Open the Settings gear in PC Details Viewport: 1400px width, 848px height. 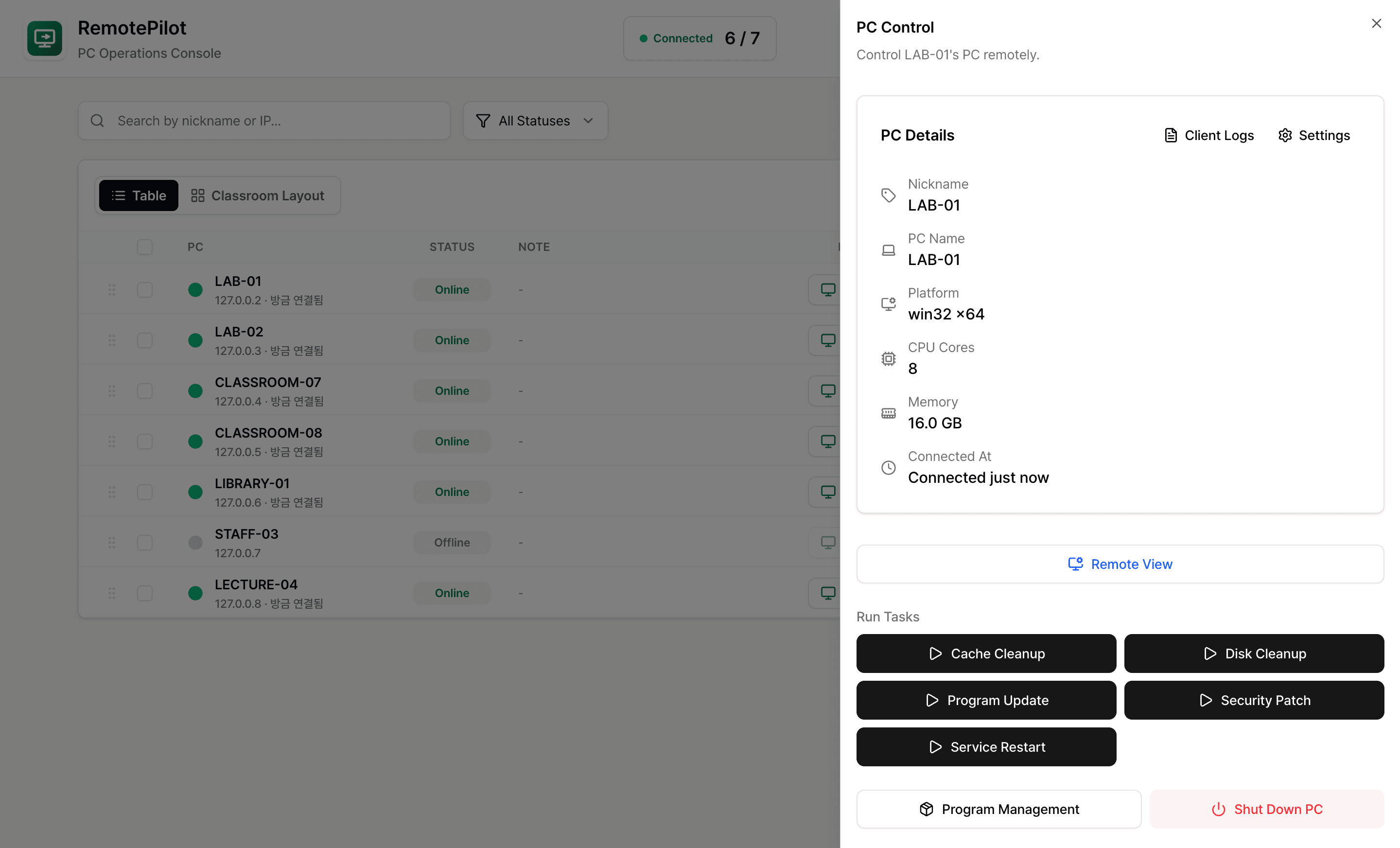pyautogui.click(x=1285, y=135)
